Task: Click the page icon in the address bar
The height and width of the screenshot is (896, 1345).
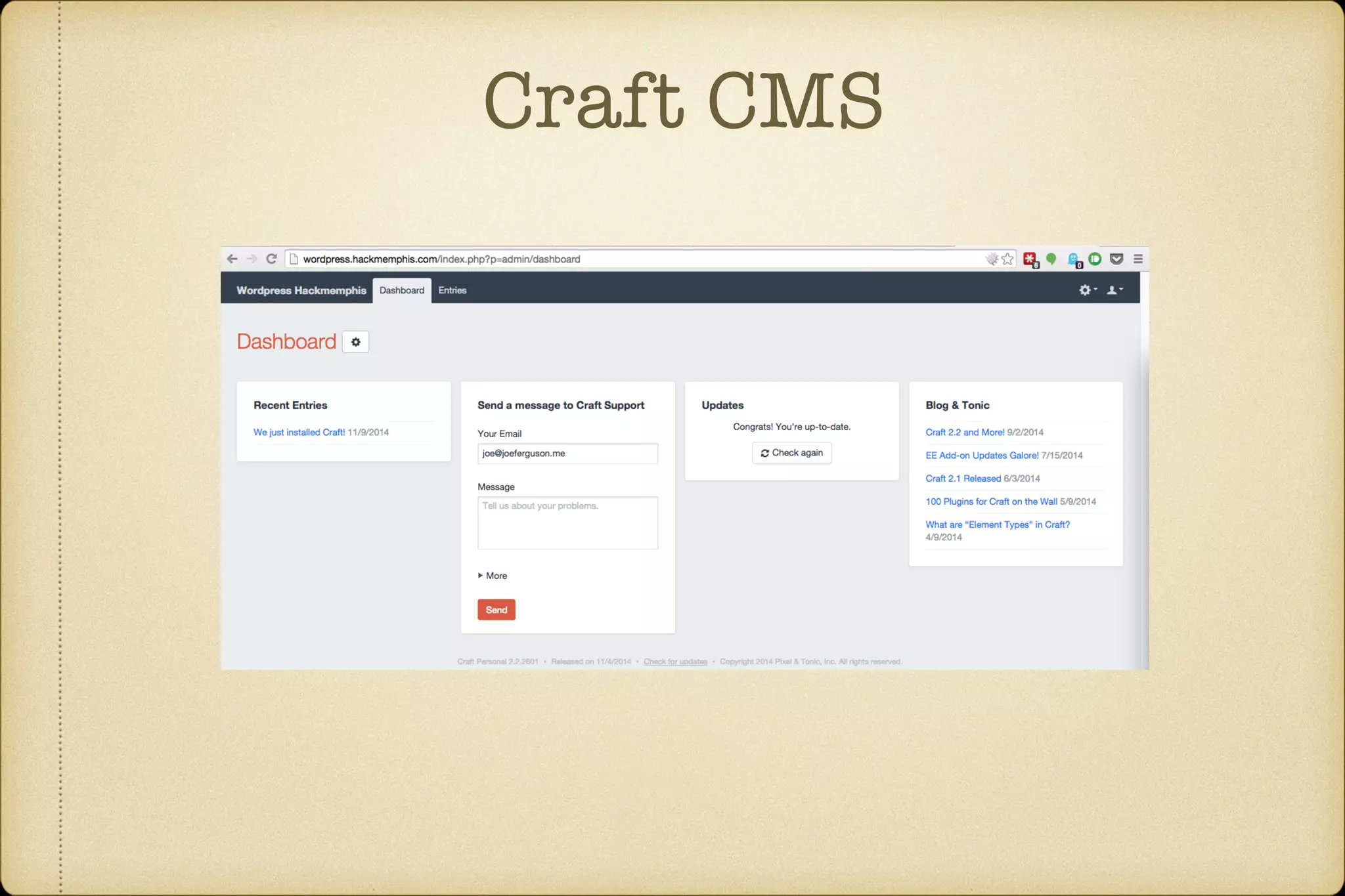Action: [294, 259]
